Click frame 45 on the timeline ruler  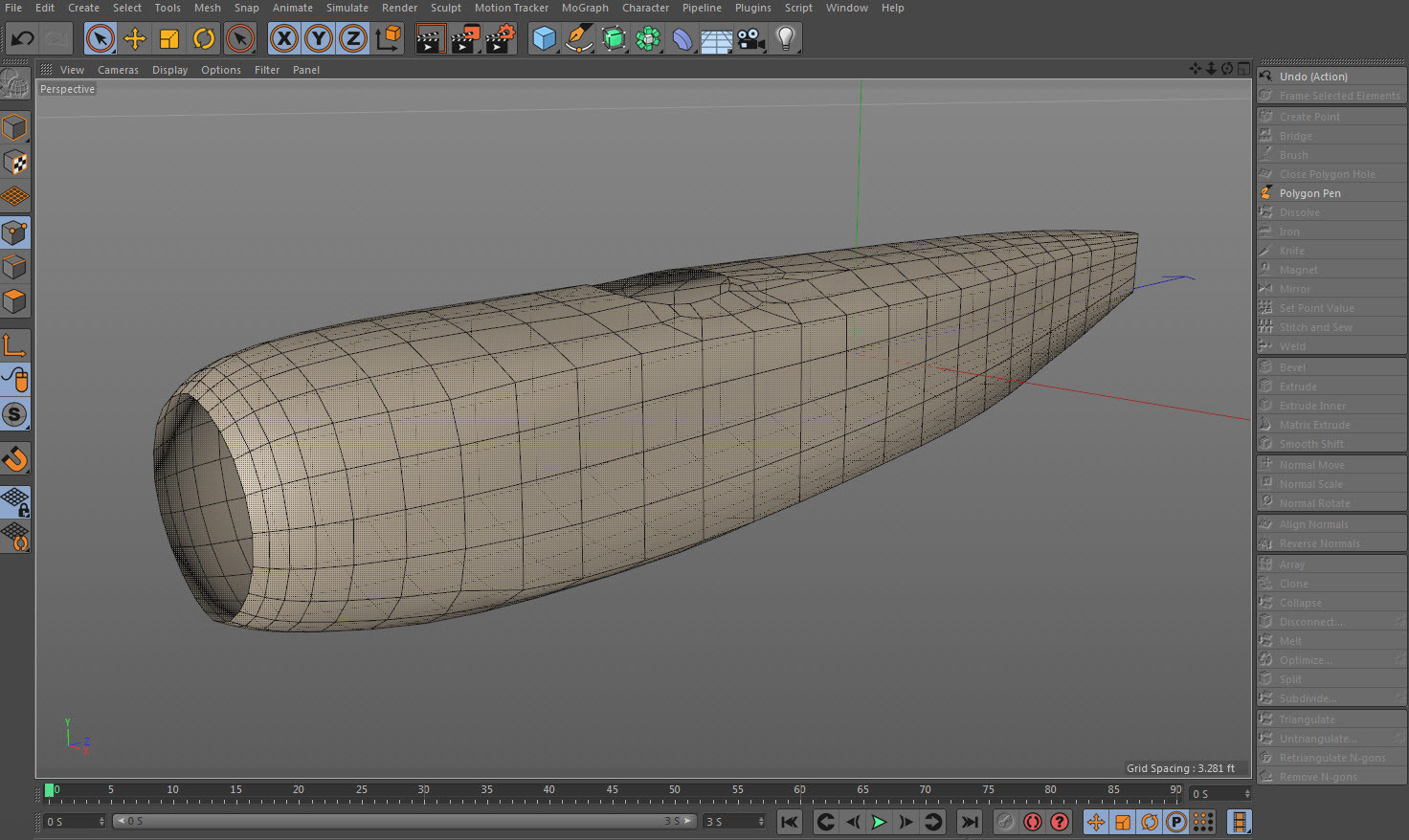pyautogui.click(x=611, y=790)
